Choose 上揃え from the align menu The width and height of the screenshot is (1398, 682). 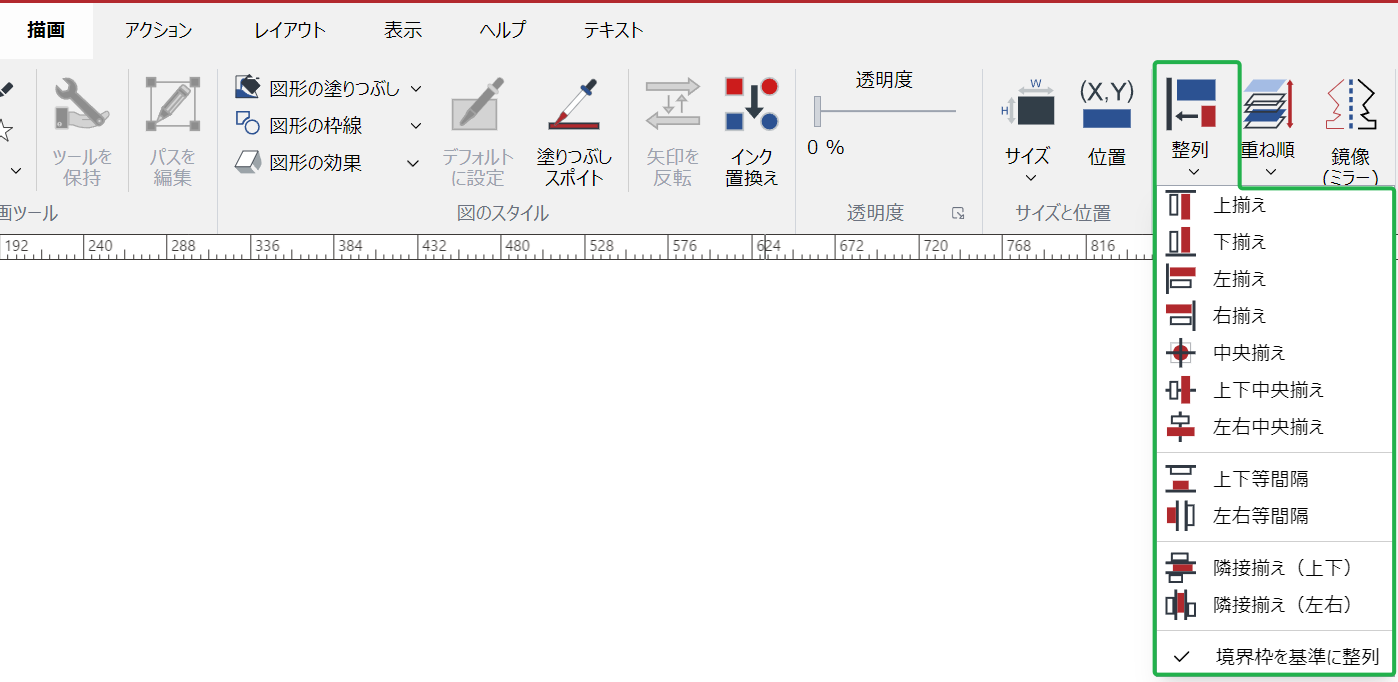point(1274,206)
